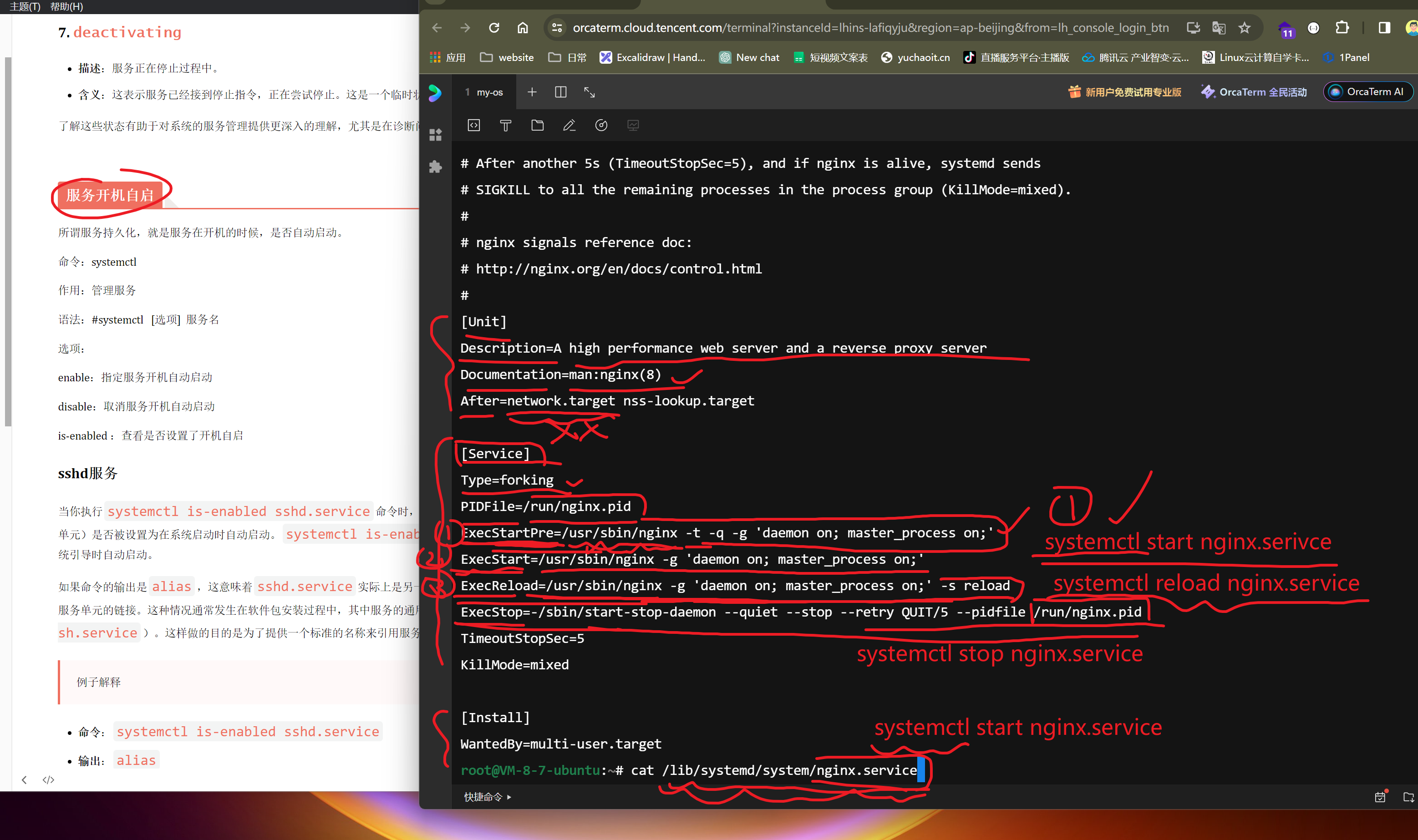Screen dimensions: 1418x840
Task: Open the text font settings icon
Action: [x=506, y=125]
